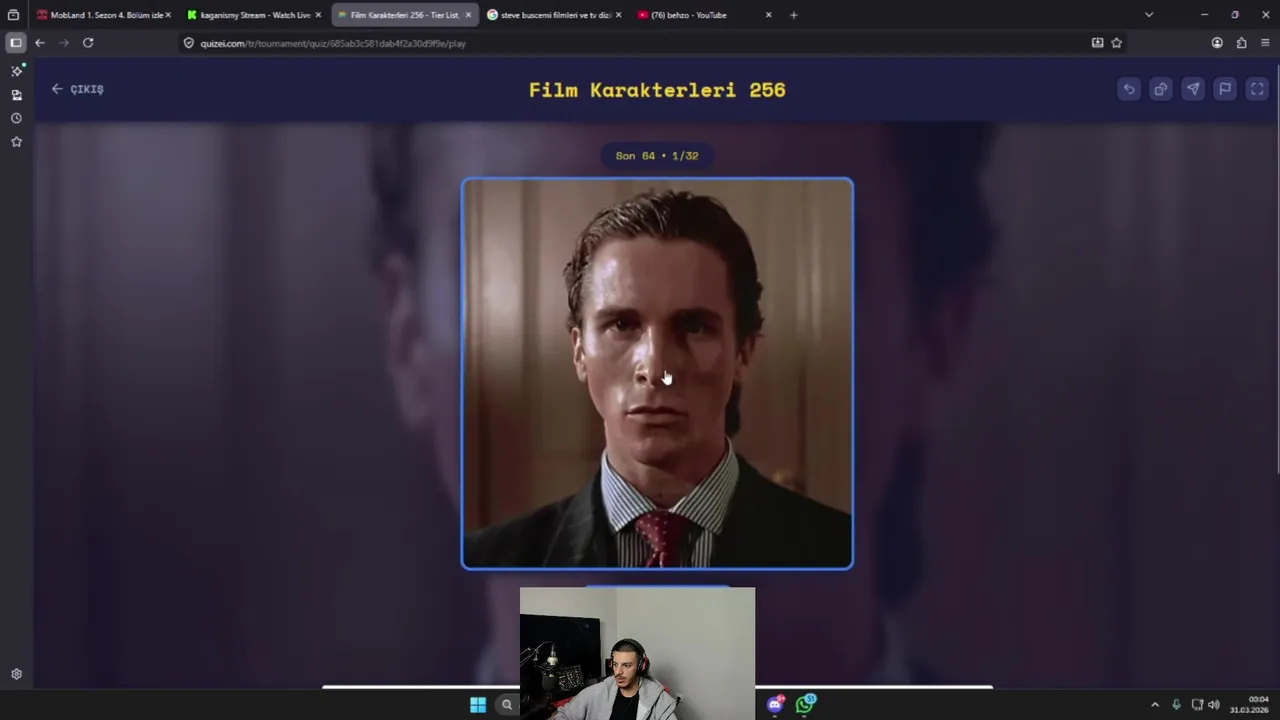Screen dimensions: 1280x720
Task: Show hidden system tray icons
Action: [1155, 705]
